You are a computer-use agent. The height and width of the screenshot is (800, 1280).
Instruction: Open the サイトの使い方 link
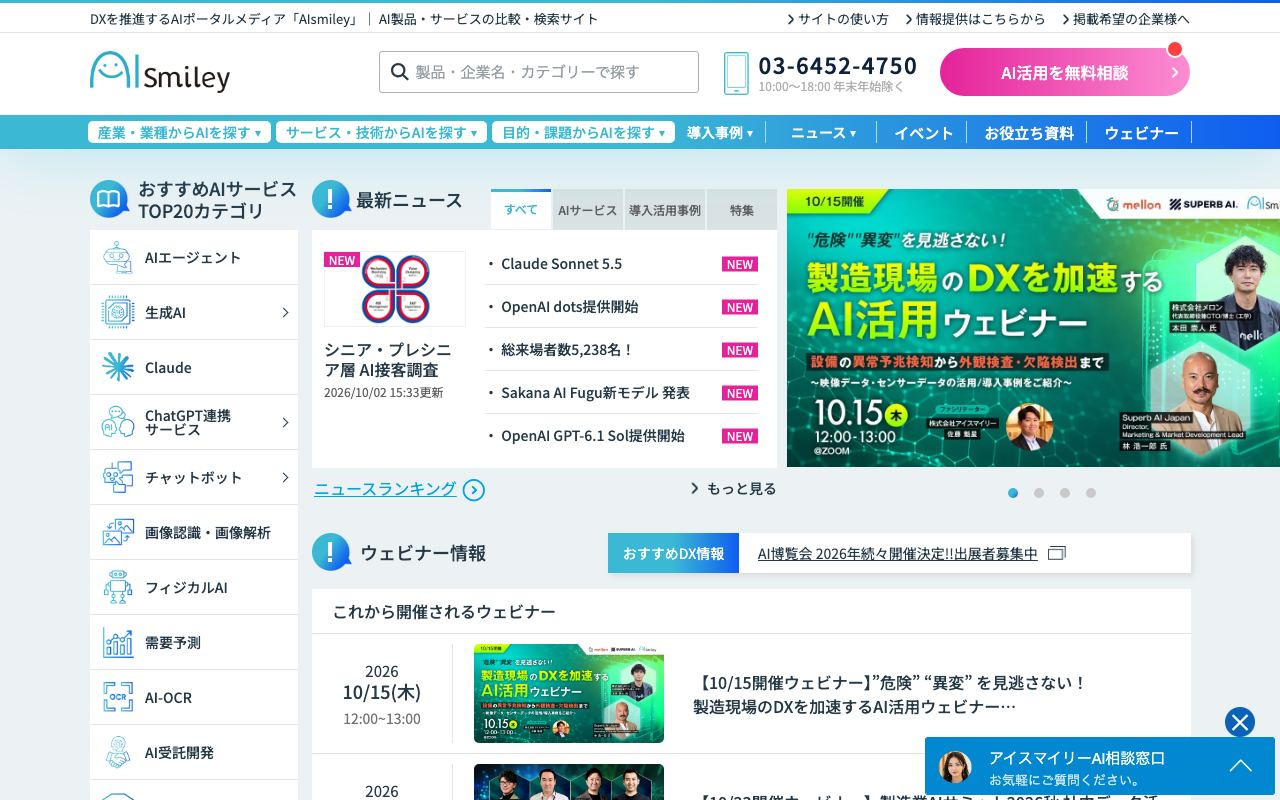[838, 19]
